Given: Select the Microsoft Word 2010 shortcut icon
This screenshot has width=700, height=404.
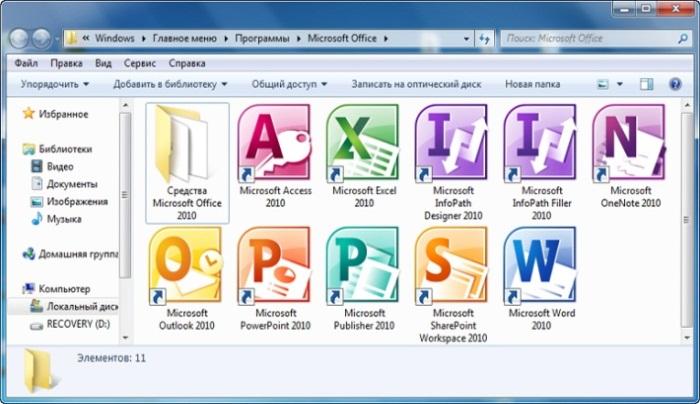Looking at the screenshot, I should click(x=540, y=265).
